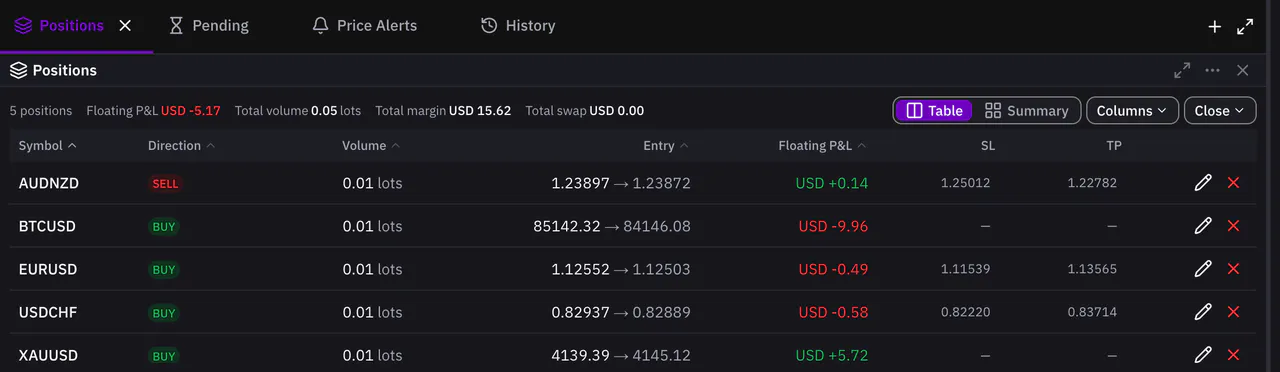Maximize the Positions widget
The height and width of the screenshot is (372, 1280).
1182,70
